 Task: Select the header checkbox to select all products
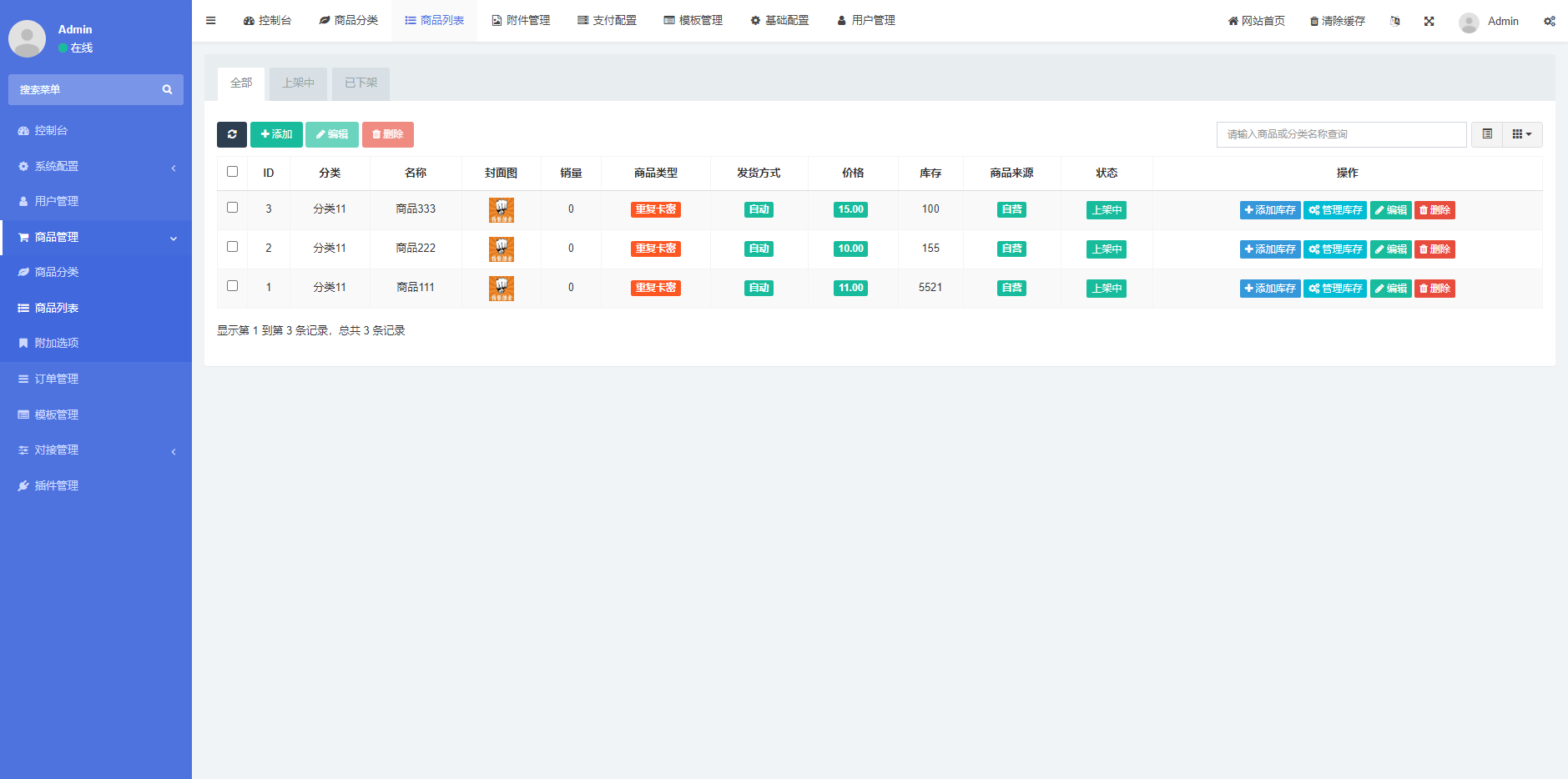click(x=232, y=171)
